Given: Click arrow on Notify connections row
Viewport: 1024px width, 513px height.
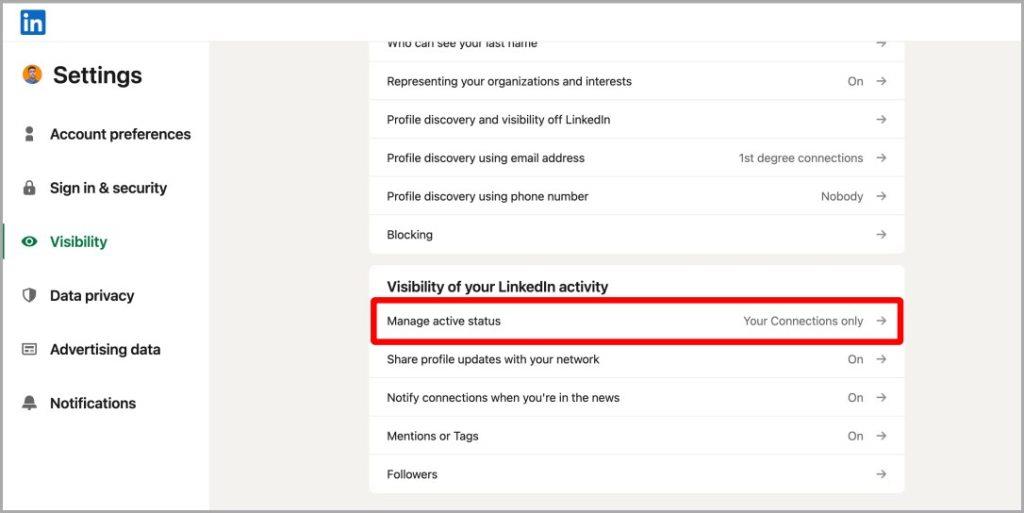Looking at the screenshot, I should tap(881, 397).
